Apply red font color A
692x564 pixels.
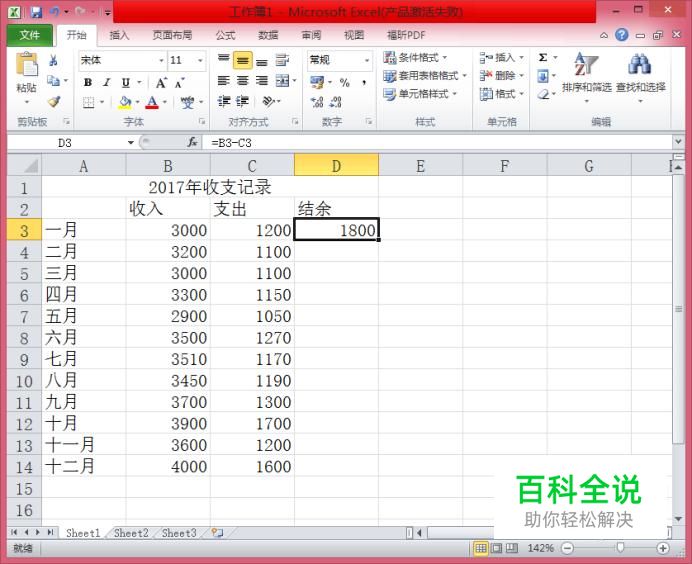152,102
